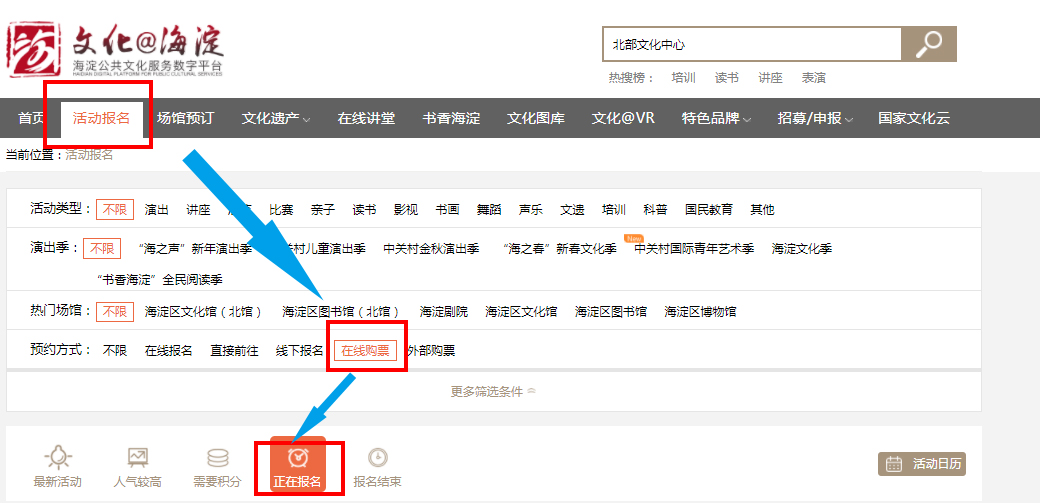The width and height of the screenshot is (1040, 503).
Task: Open the 活动日历 calendar
Action: click(x=922, y=464)
